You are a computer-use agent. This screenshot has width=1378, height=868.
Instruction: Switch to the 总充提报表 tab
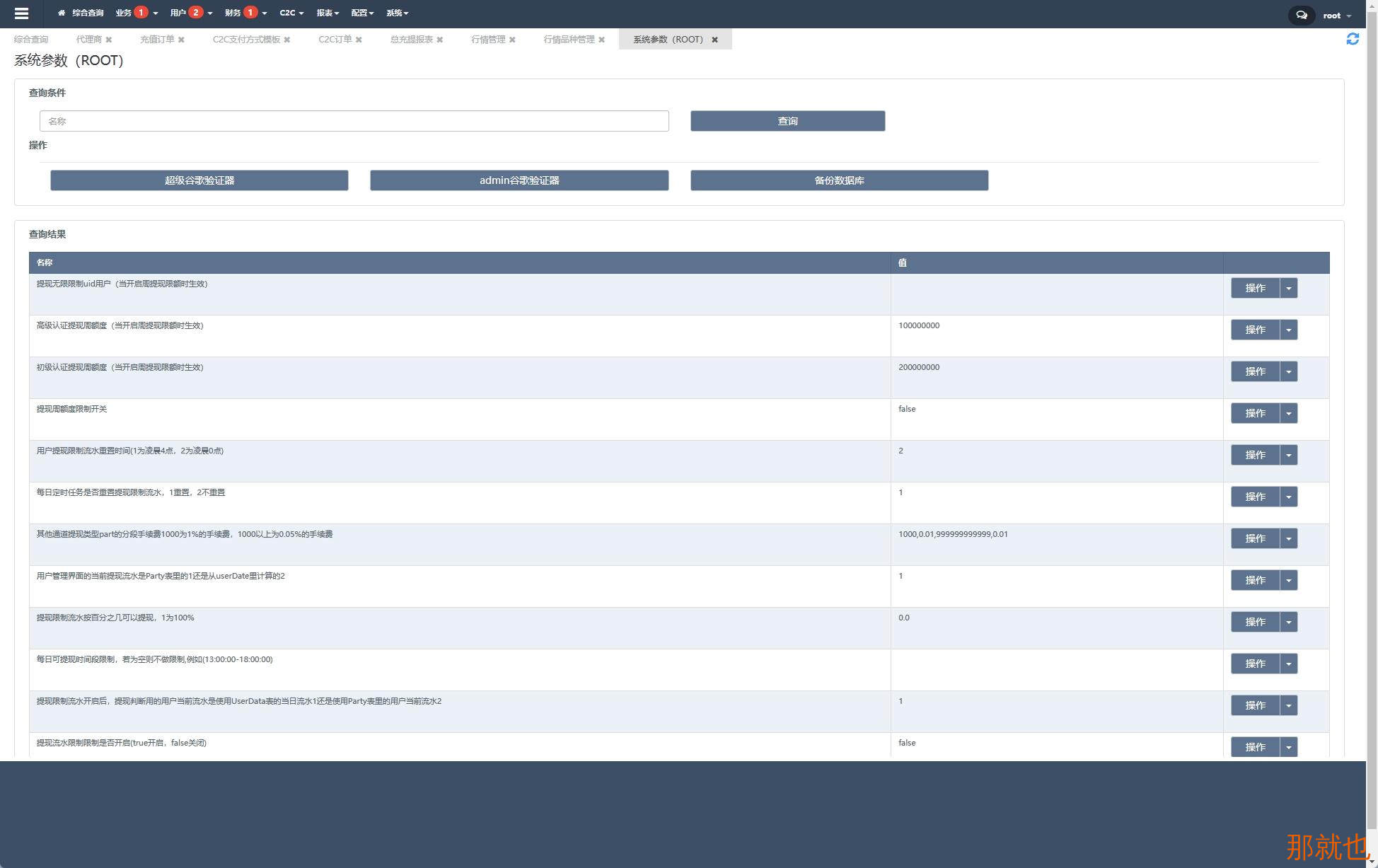tap(411, 40)
